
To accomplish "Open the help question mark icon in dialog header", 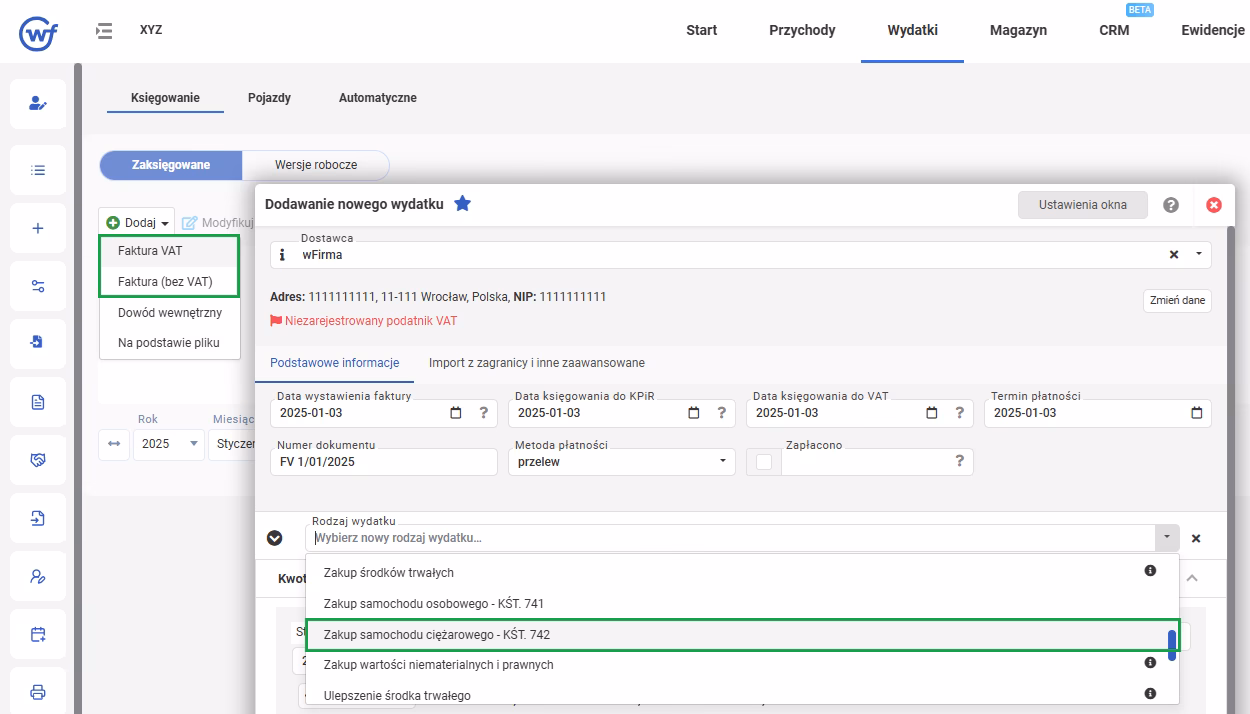I will coord(1171,205).
